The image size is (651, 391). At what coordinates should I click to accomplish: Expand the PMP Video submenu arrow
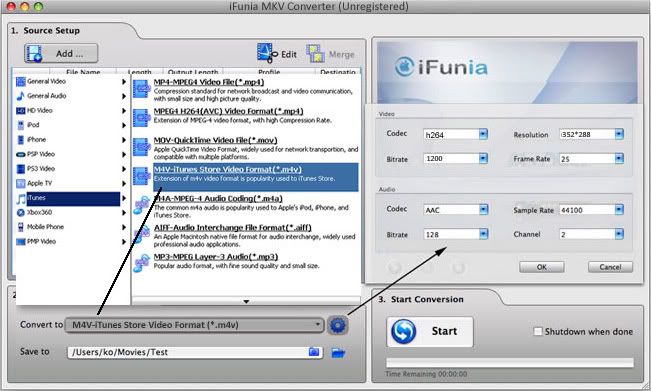point(124,242)
